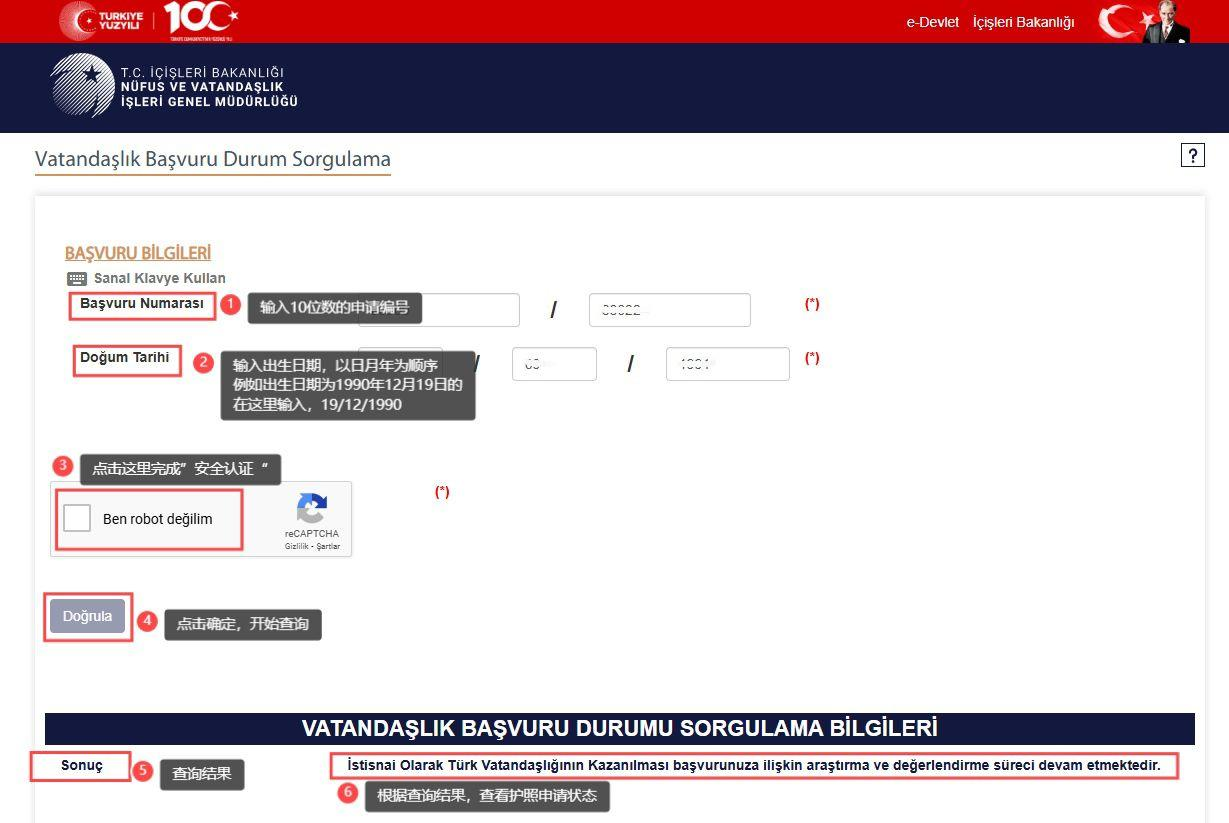Click the red number 4 marker

point(147,621)
